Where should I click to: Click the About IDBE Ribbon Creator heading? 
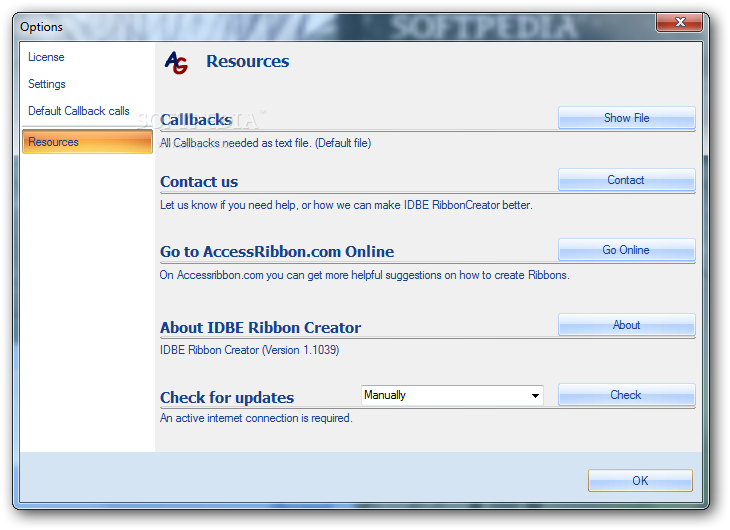(x=260, y=327)
